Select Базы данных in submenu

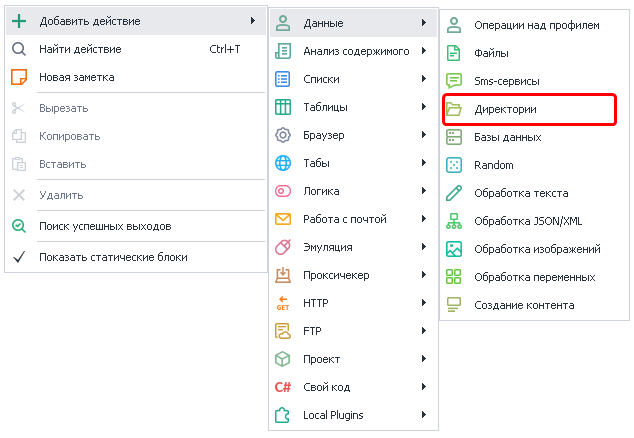coord(507,137)
